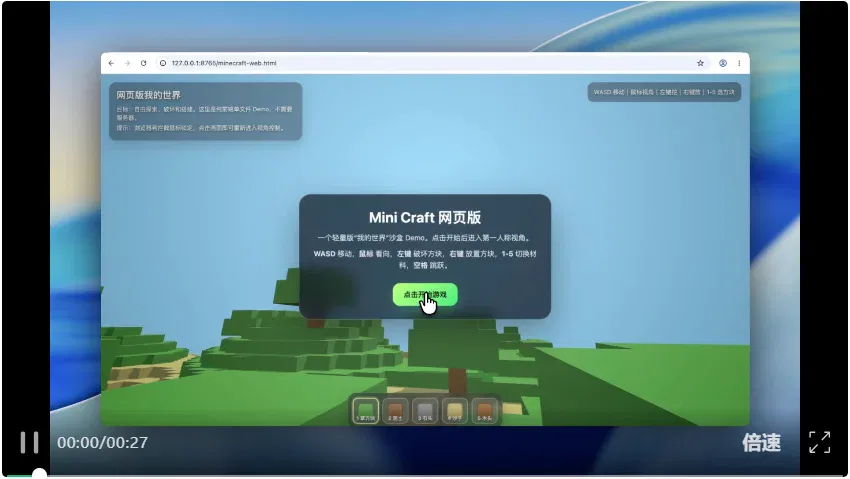850x479 pixels.
Task: Click the 00:00/00:27 time display
Action: pyautogui.click(x=102, y=443)
